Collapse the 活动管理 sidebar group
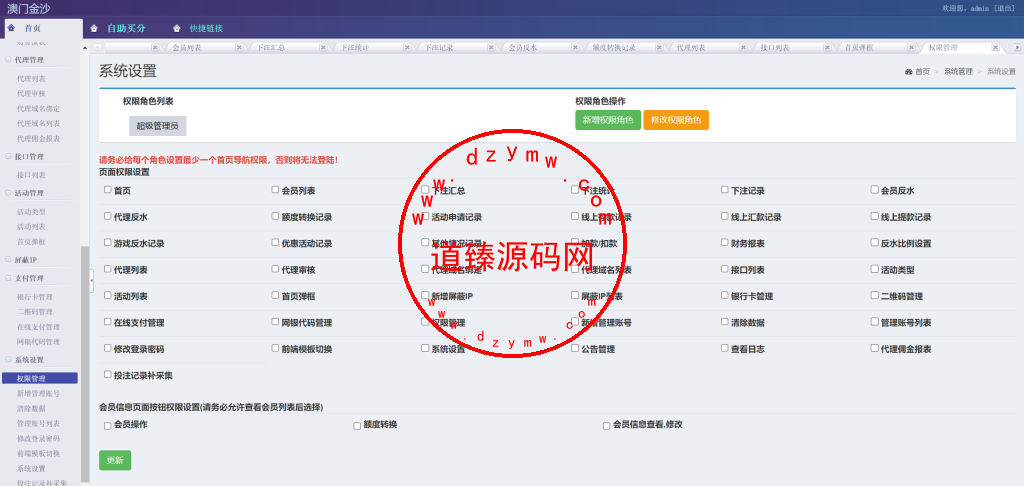The height and width of the screenshot is (486, 1024). [9, 193]
